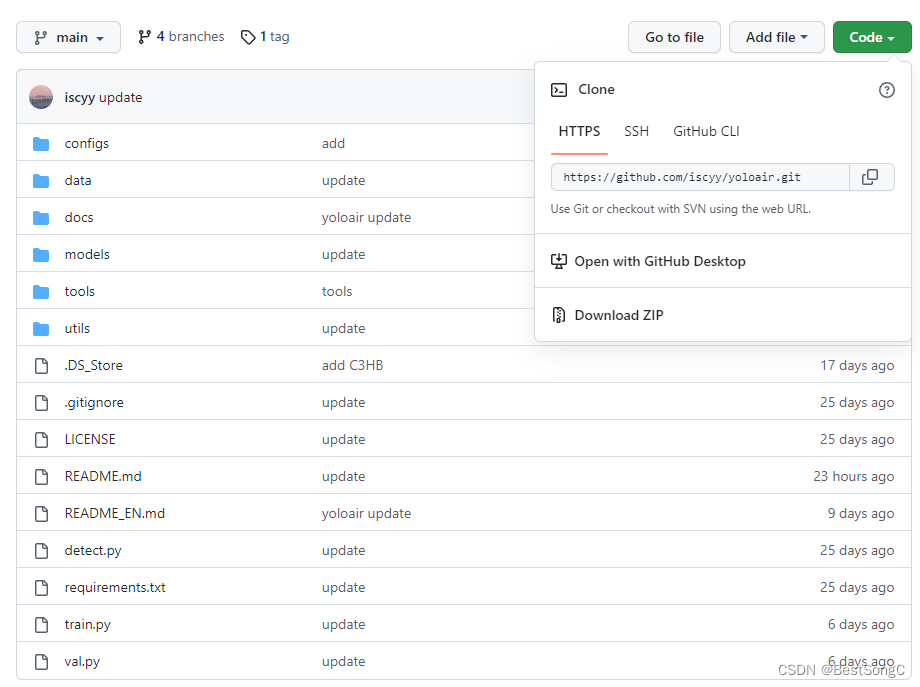Click the tag icon beside 1 tag
Image resolution: width=920 pixels, height=687 pixels.
tap(248, 37)
